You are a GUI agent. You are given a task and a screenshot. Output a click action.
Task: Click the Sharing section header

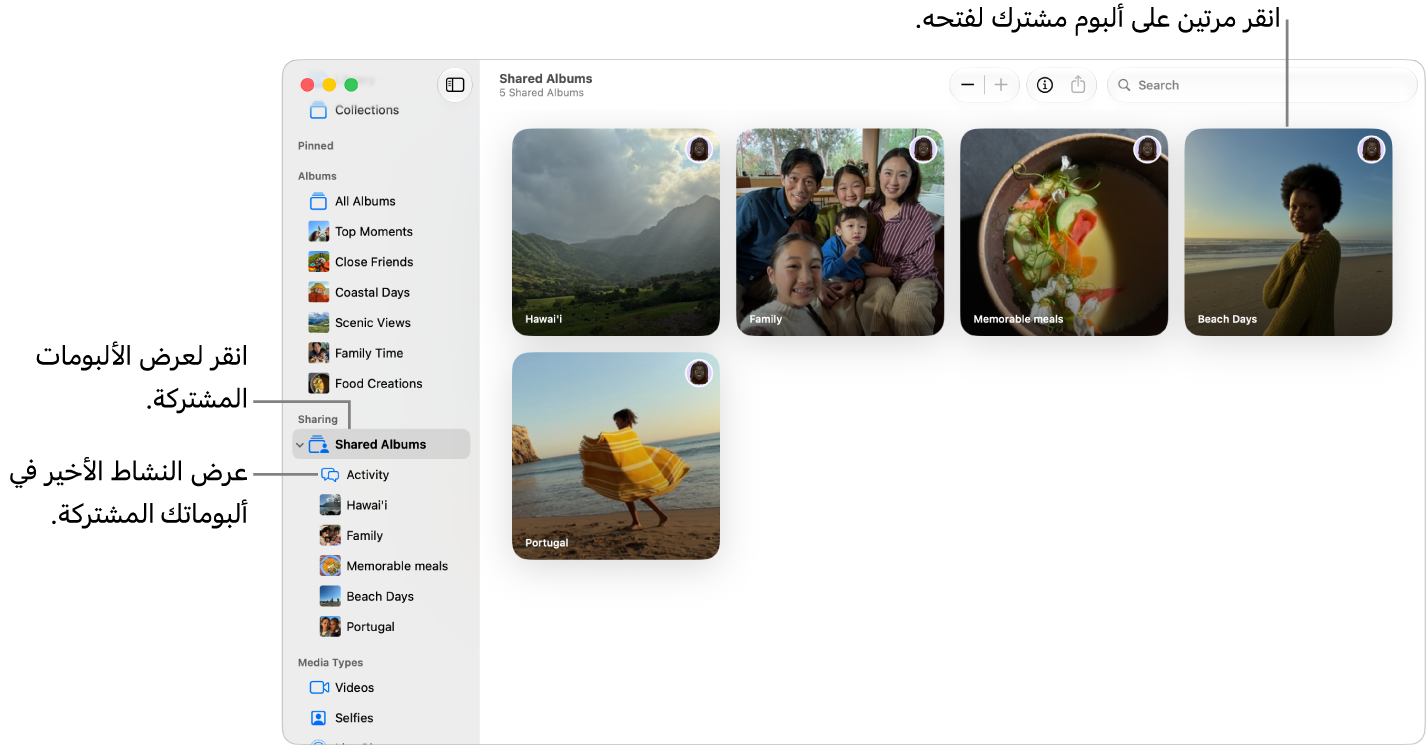coord(318,419)
